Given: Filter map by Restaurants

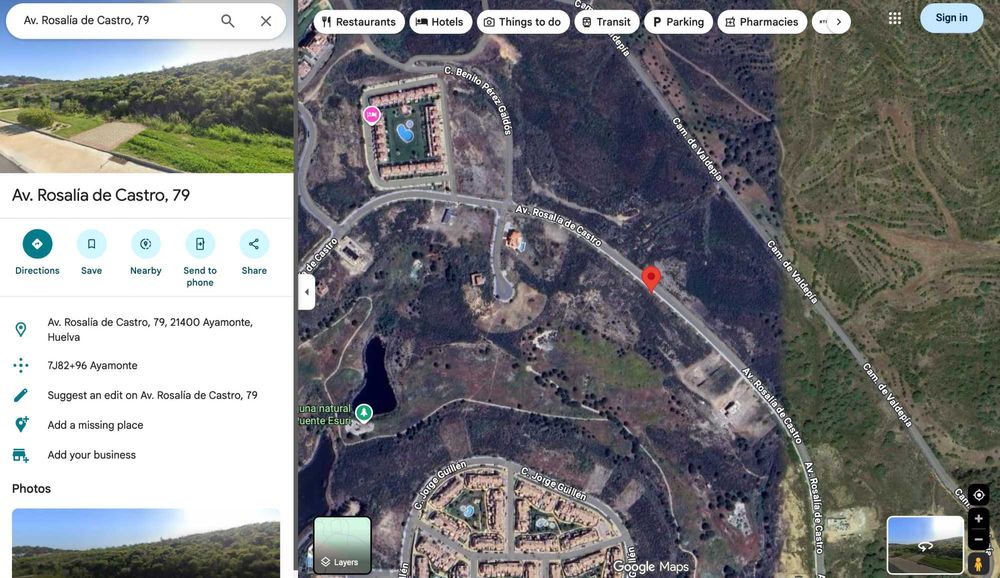Looking at the screenshot, I should click(359, 22).
